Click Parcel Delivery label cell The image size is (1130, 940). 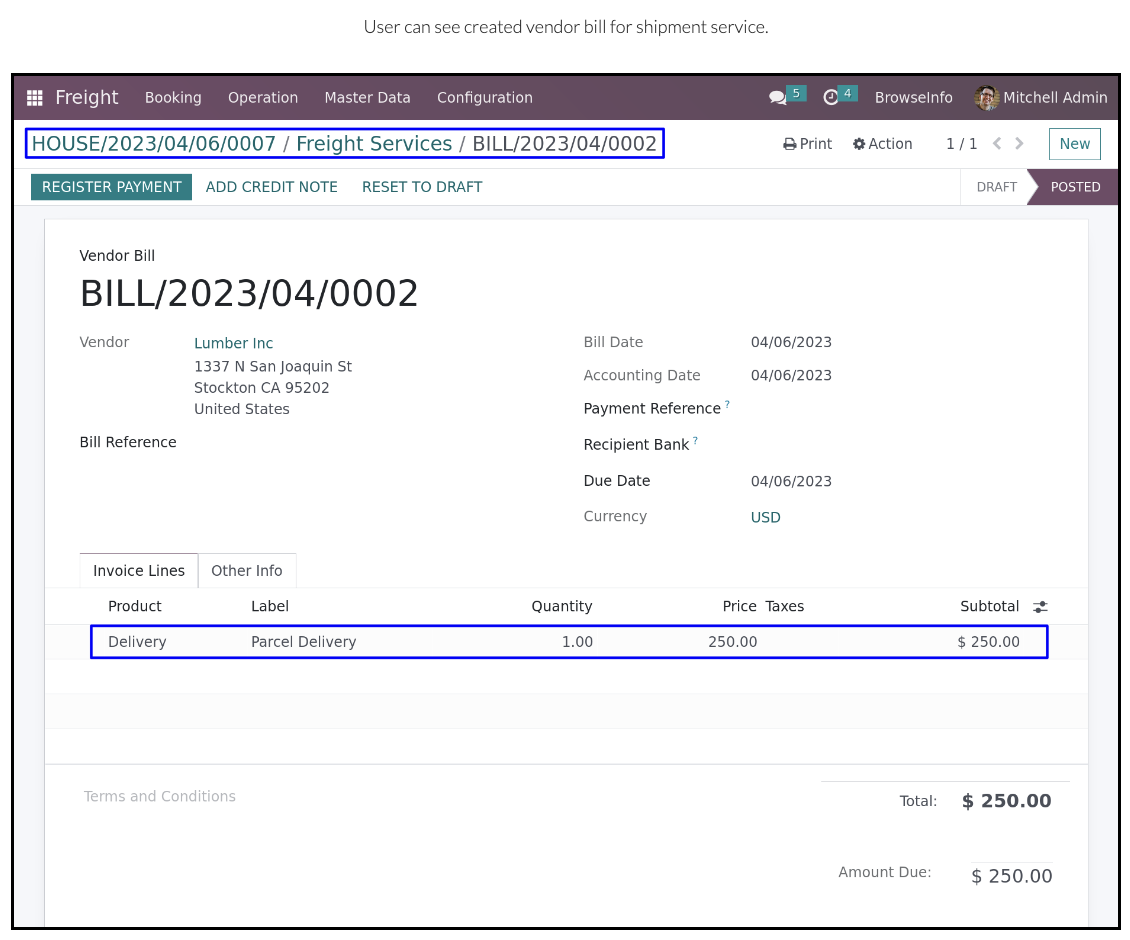point(303,642)
